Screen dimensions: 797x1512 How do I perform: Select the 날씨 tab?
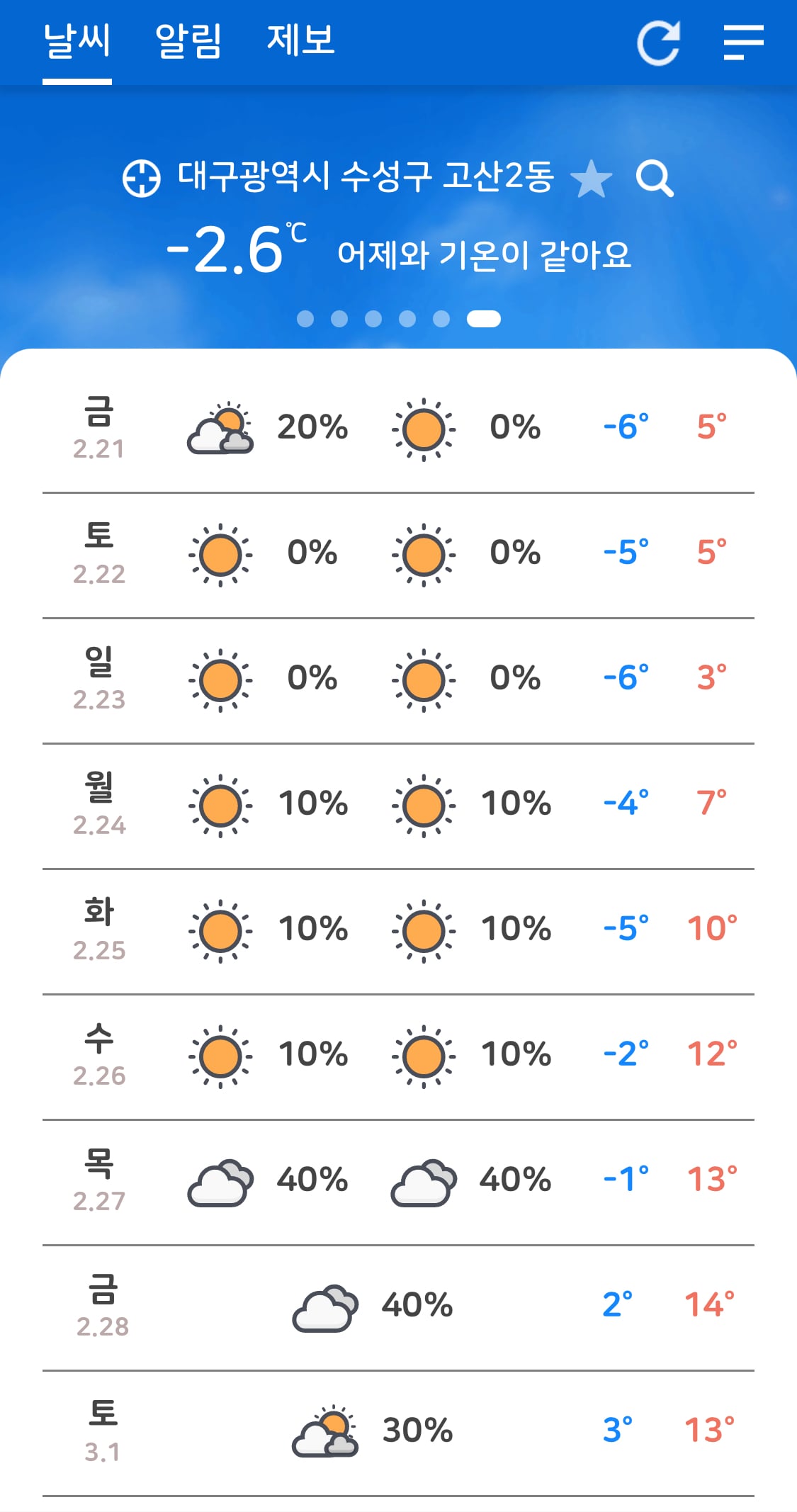coord(77,40)
